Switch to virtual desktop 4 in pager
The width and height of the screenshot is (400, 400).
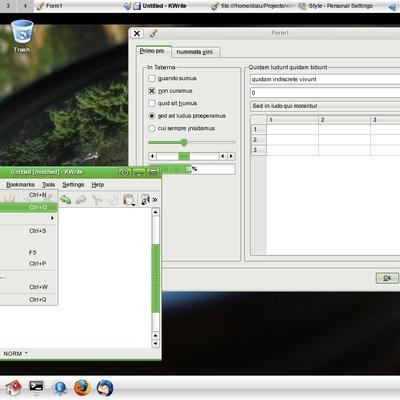[25, 6]
